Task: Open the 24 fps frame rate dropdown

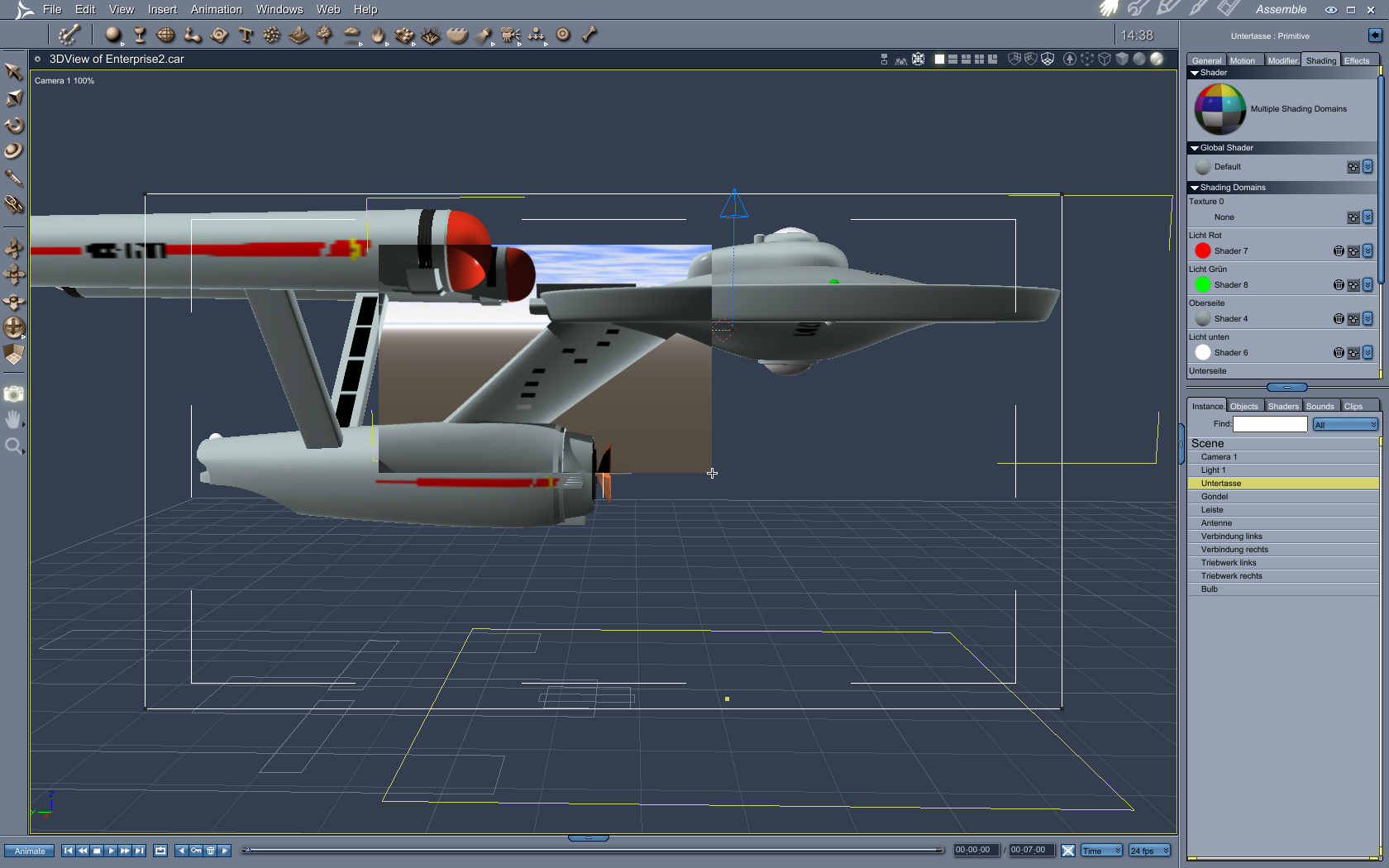Action: coord(1149,851)
